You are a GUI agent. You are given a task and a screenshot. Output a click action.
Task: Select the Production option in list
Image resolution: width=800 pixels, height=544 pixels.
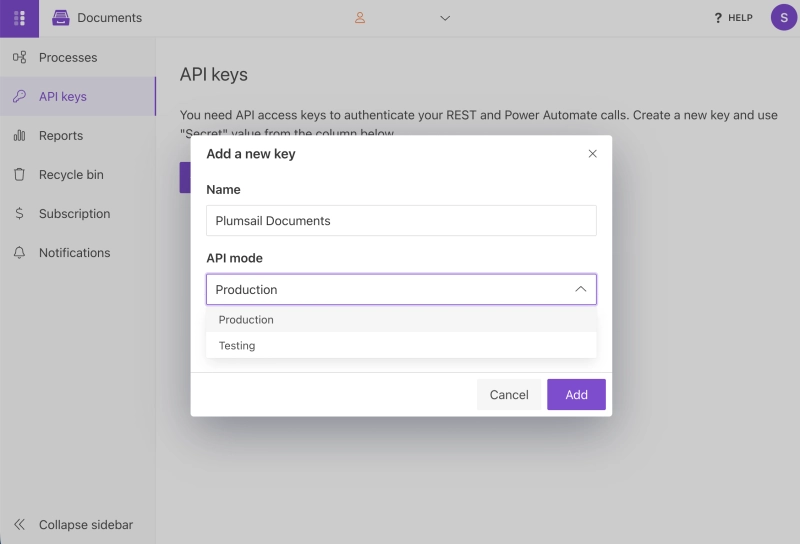click(x=401, y=319)
